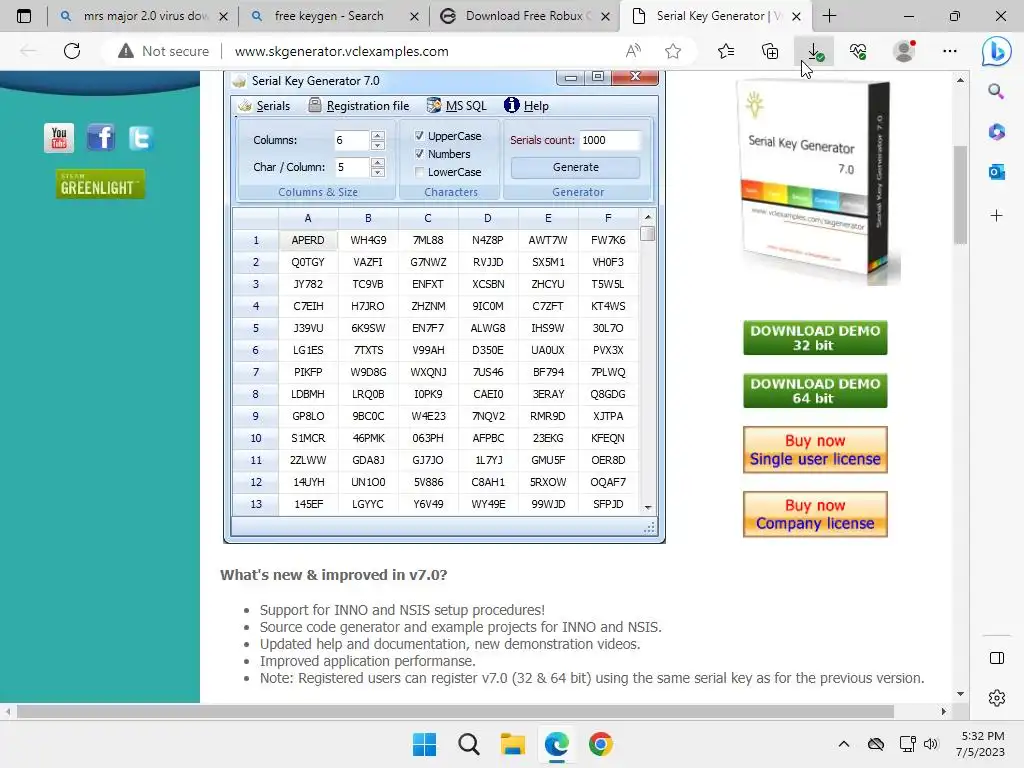Viewport: 1024px width, 768px height.
Task: Click the page horizontal scrollbar thumb
Action: coord(455,711)
